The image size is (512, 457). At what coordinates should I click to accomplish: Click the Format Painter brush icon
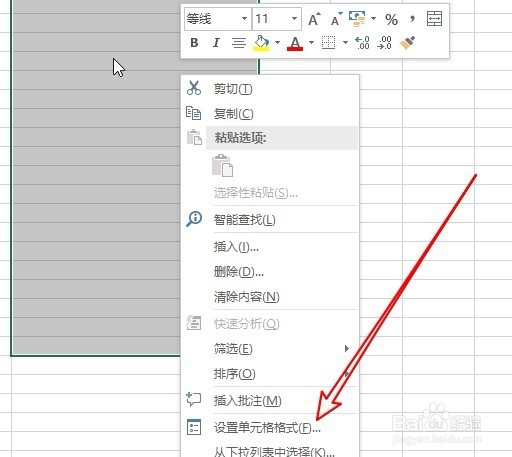pos(407,43)
